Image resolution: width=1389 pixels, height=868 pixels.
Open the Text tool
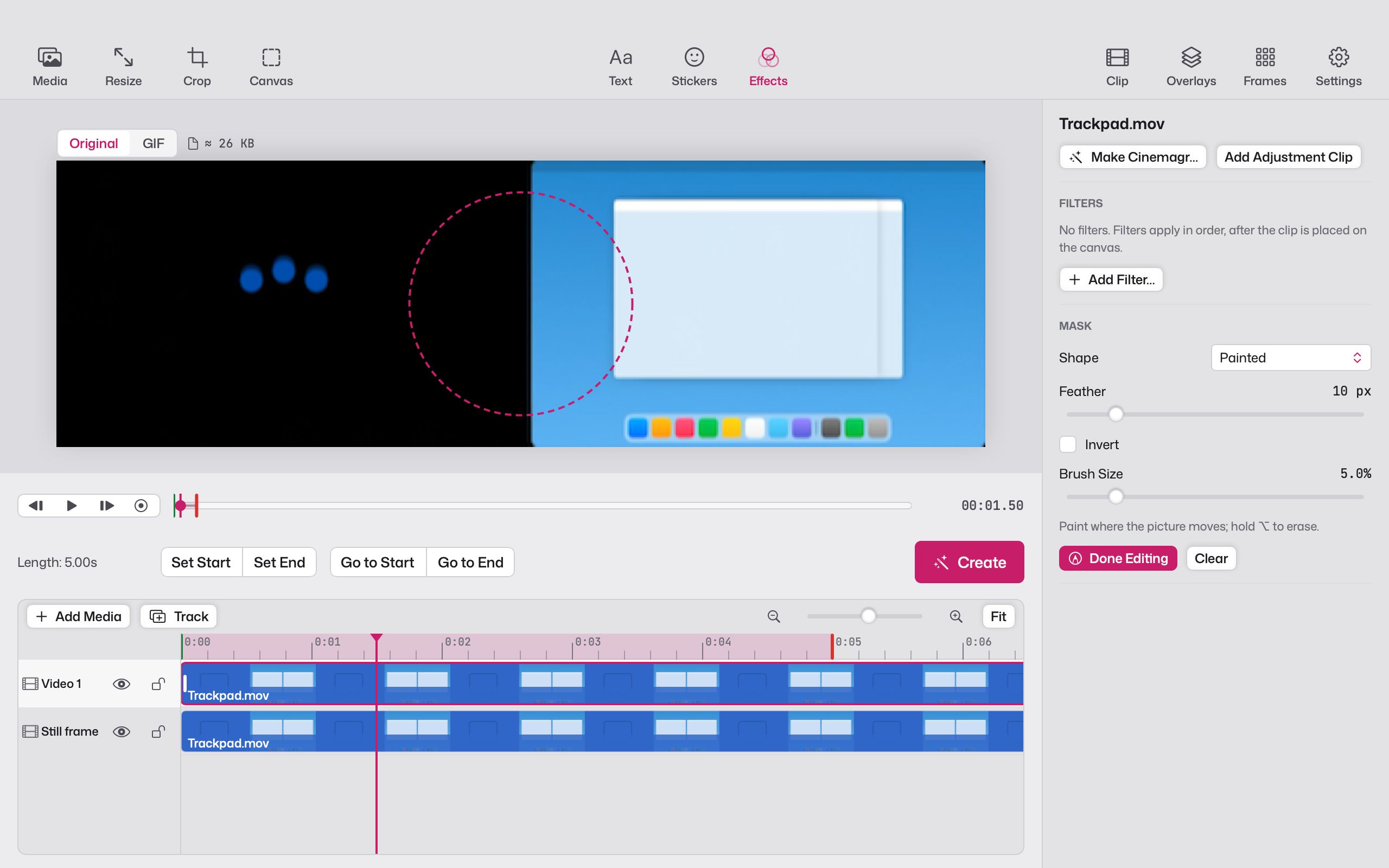click(x=621, y=67)
